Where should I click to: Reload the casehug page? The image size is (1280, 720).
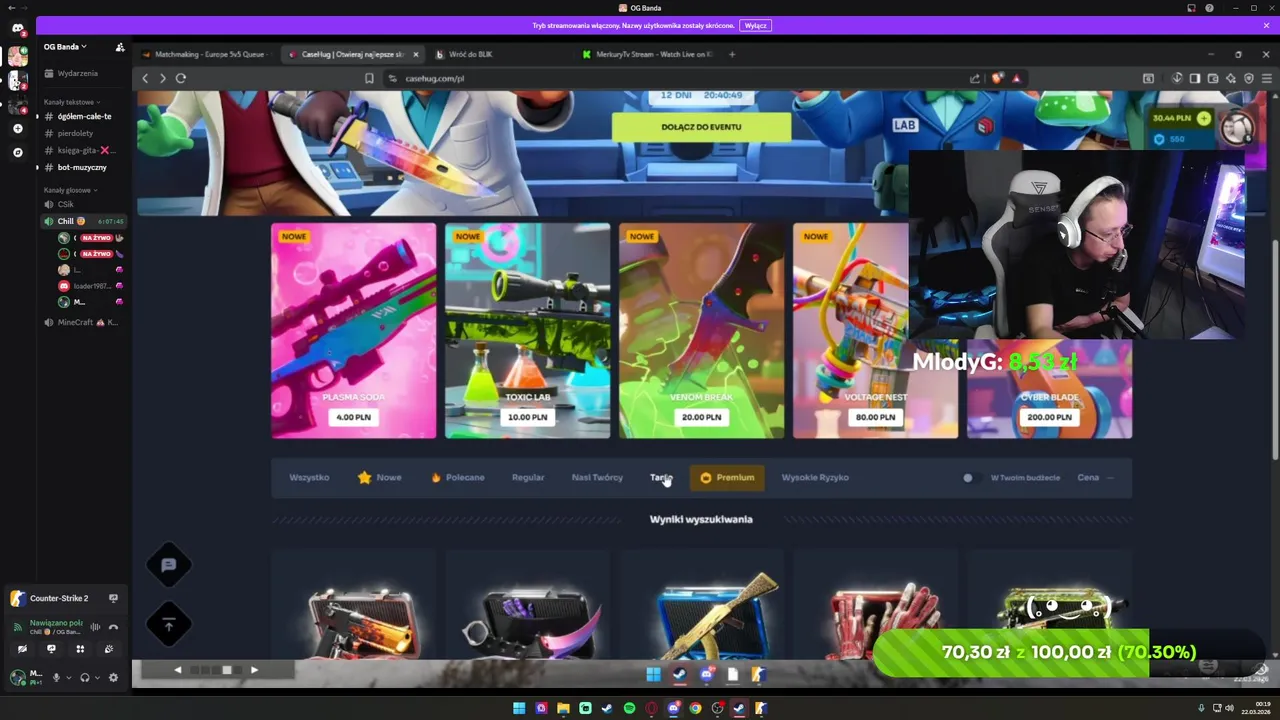(181, 78)
